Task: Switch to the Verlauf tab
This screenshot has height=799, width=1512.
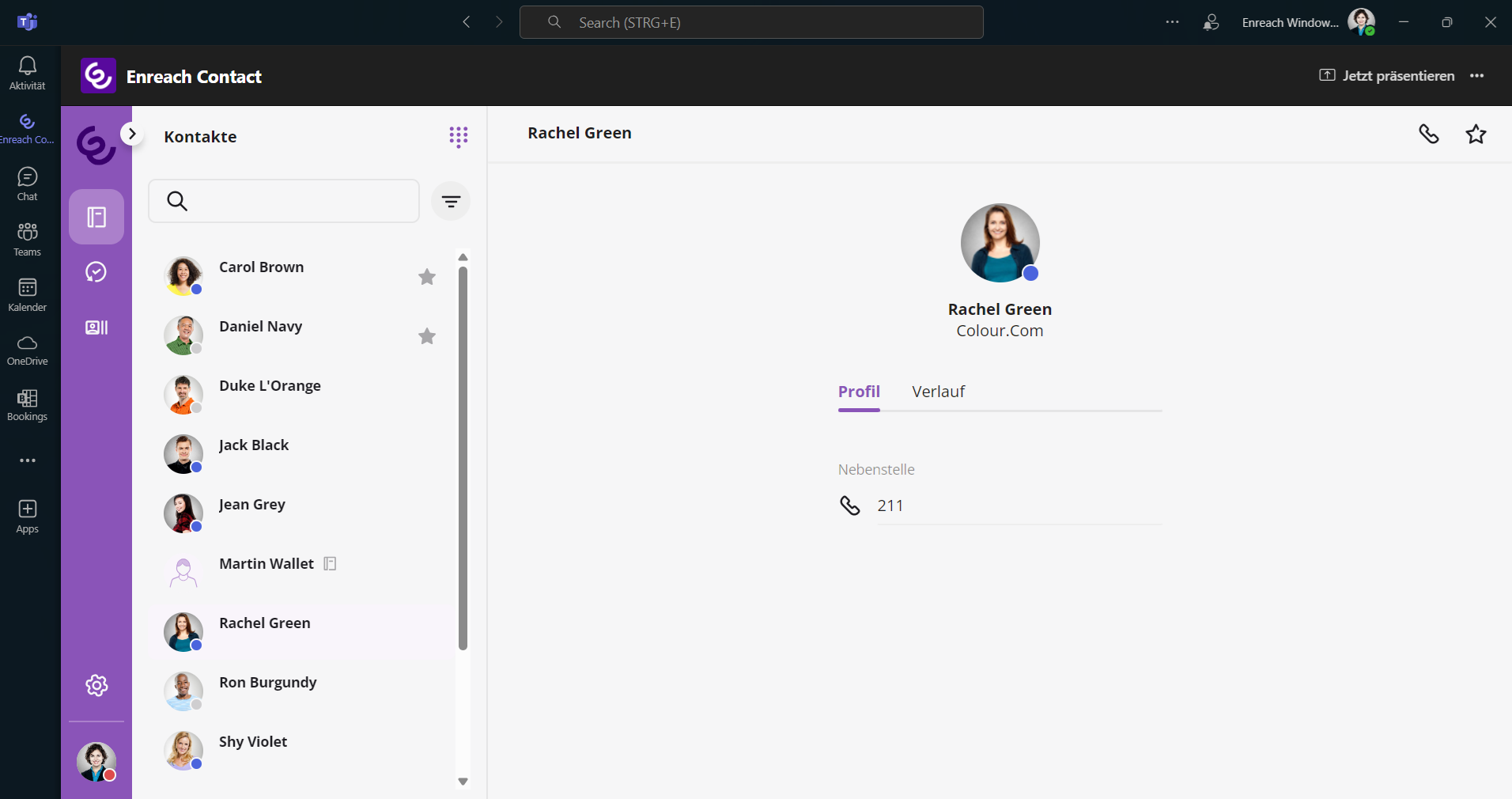Action: (938, 392)
